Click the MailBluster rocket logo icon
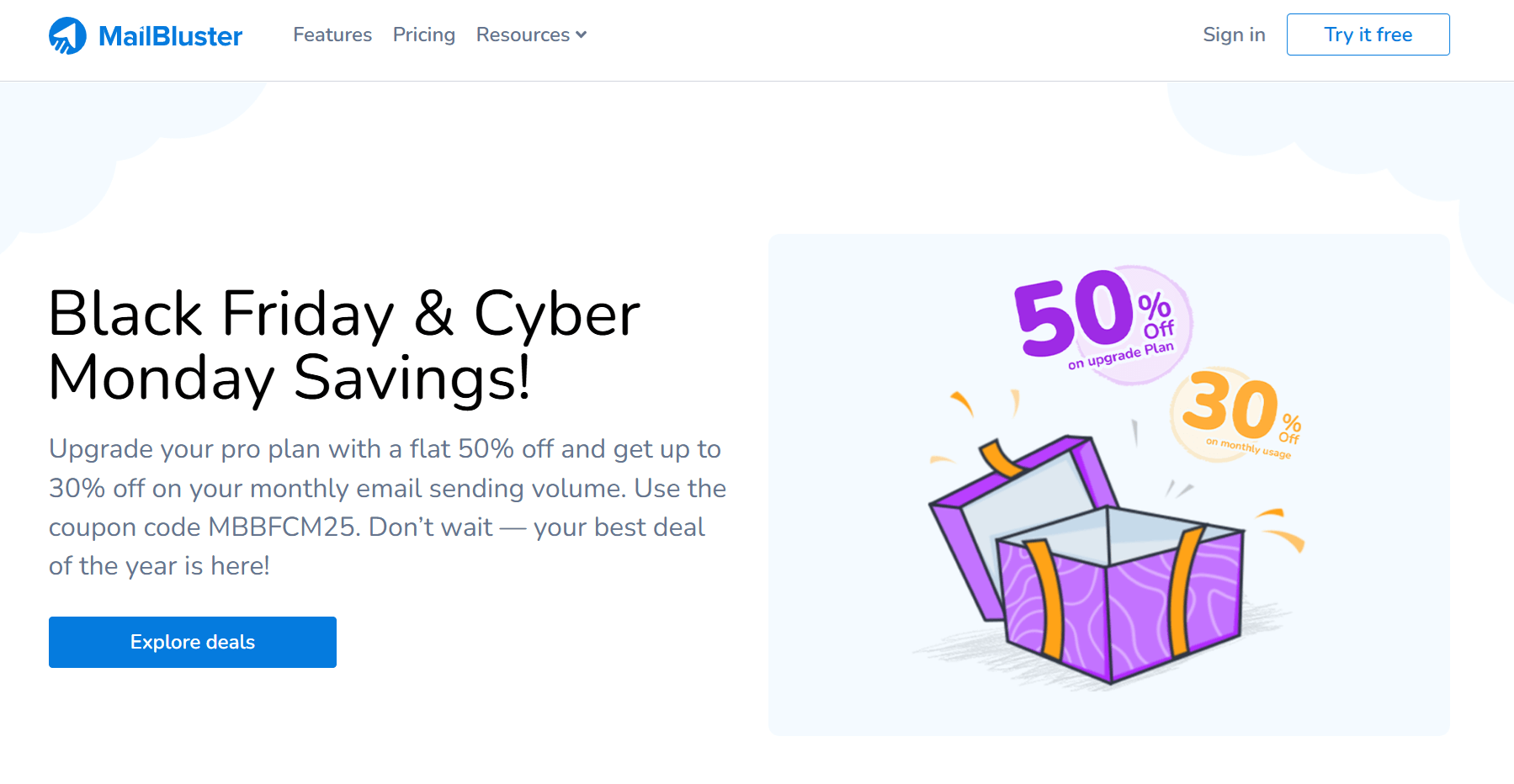 (69, 34)
